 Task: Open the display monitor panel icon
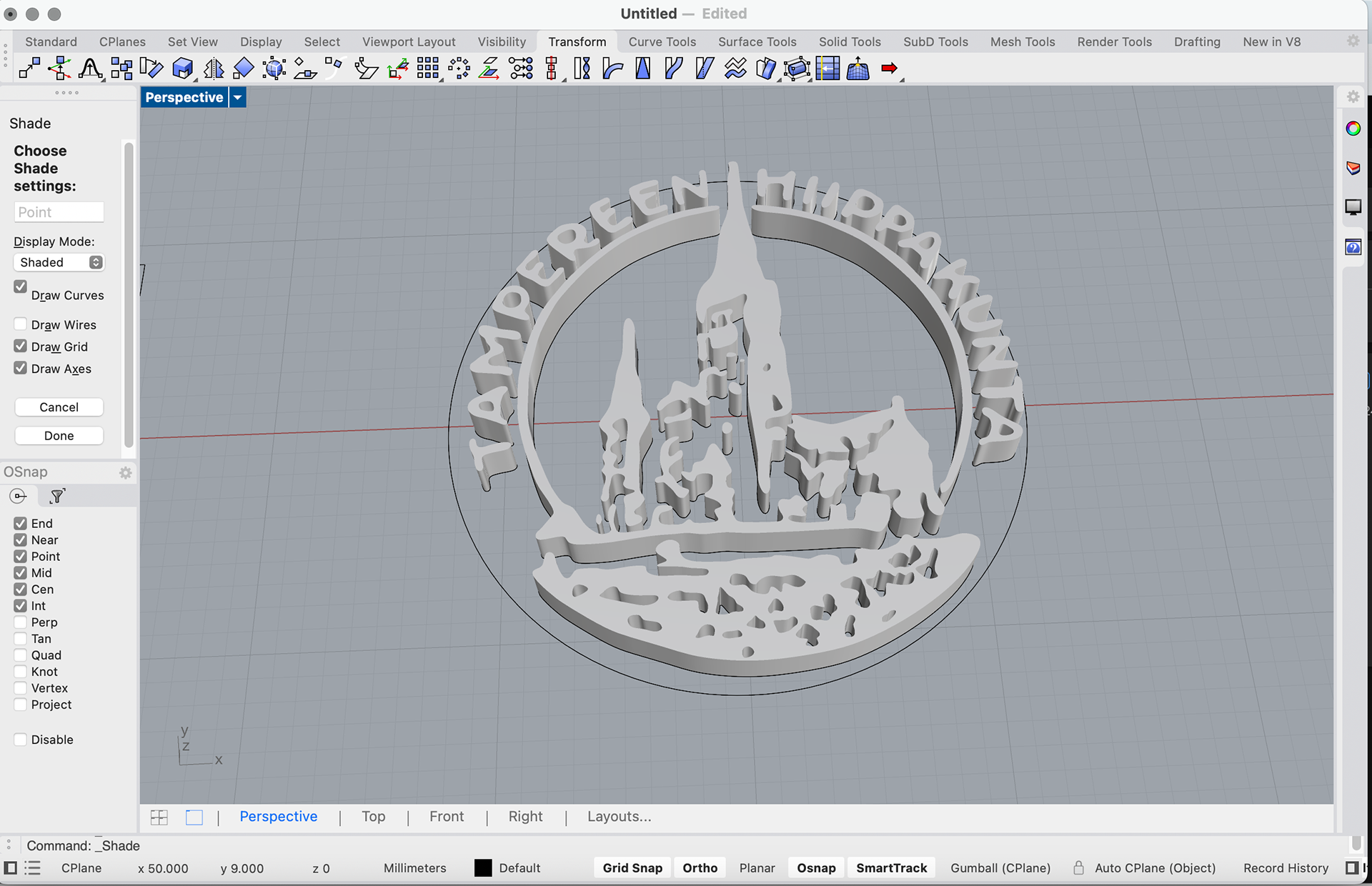coord(1353,207)
